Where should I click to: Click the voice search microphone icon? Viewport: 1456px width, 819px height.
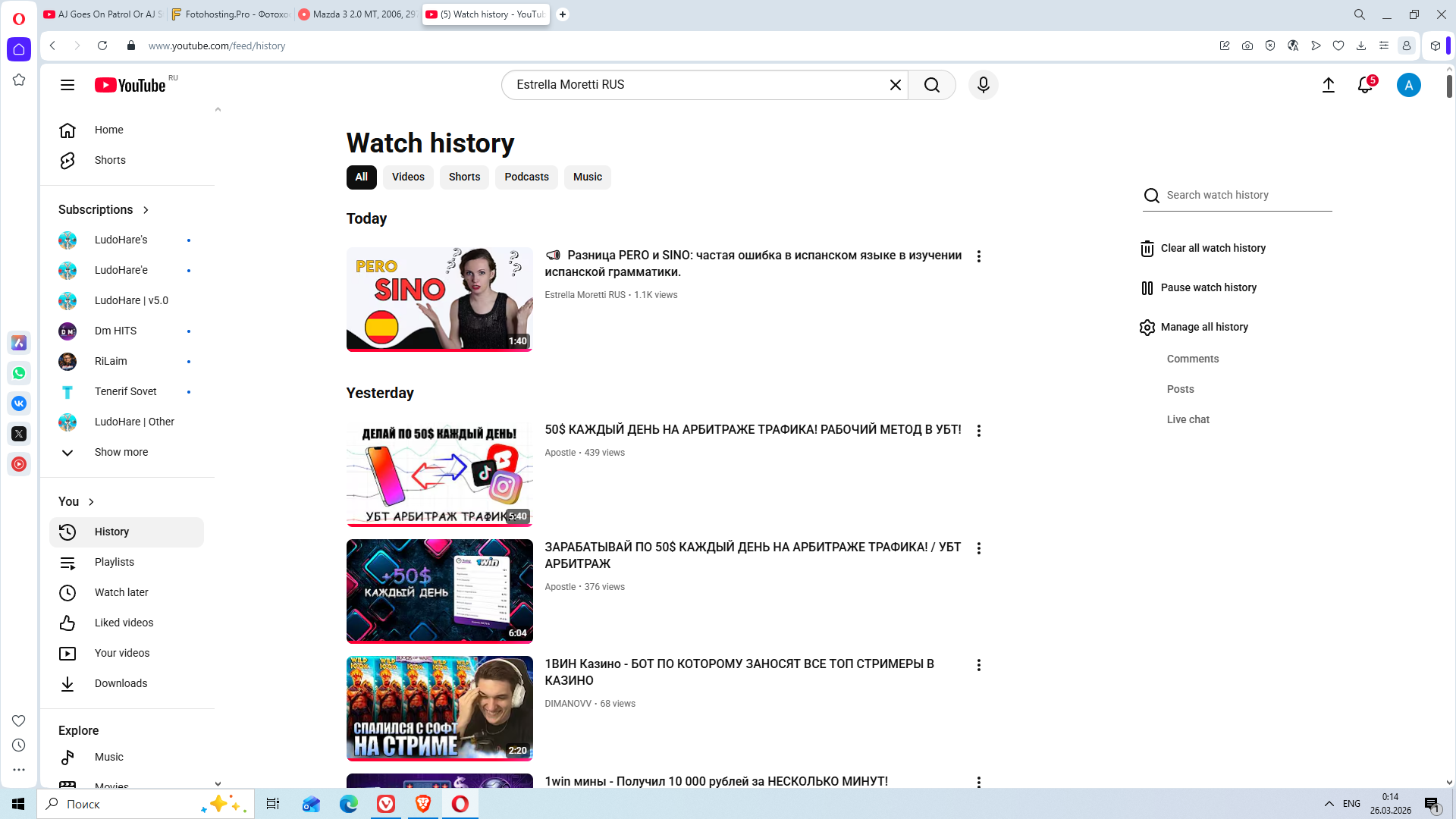pos(983,85)
